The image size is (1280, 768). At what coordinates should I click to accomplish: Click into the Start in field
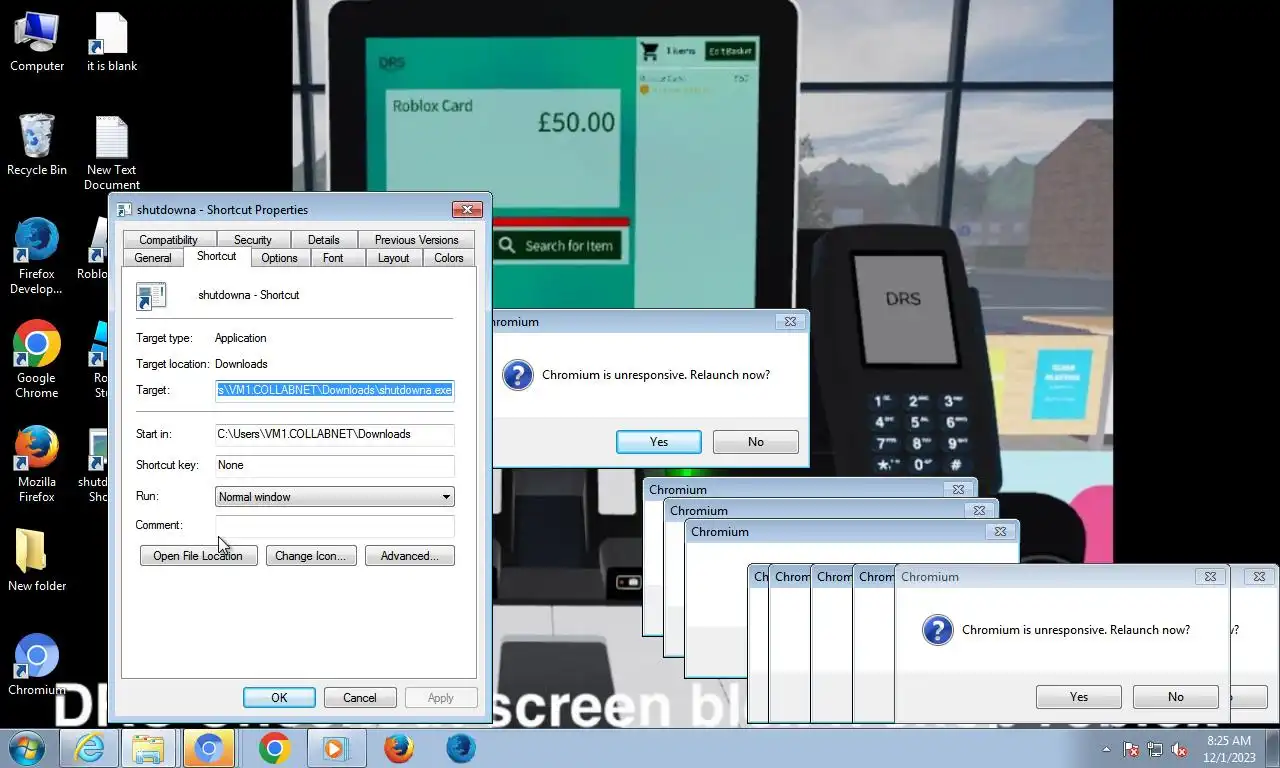[335, 434]
